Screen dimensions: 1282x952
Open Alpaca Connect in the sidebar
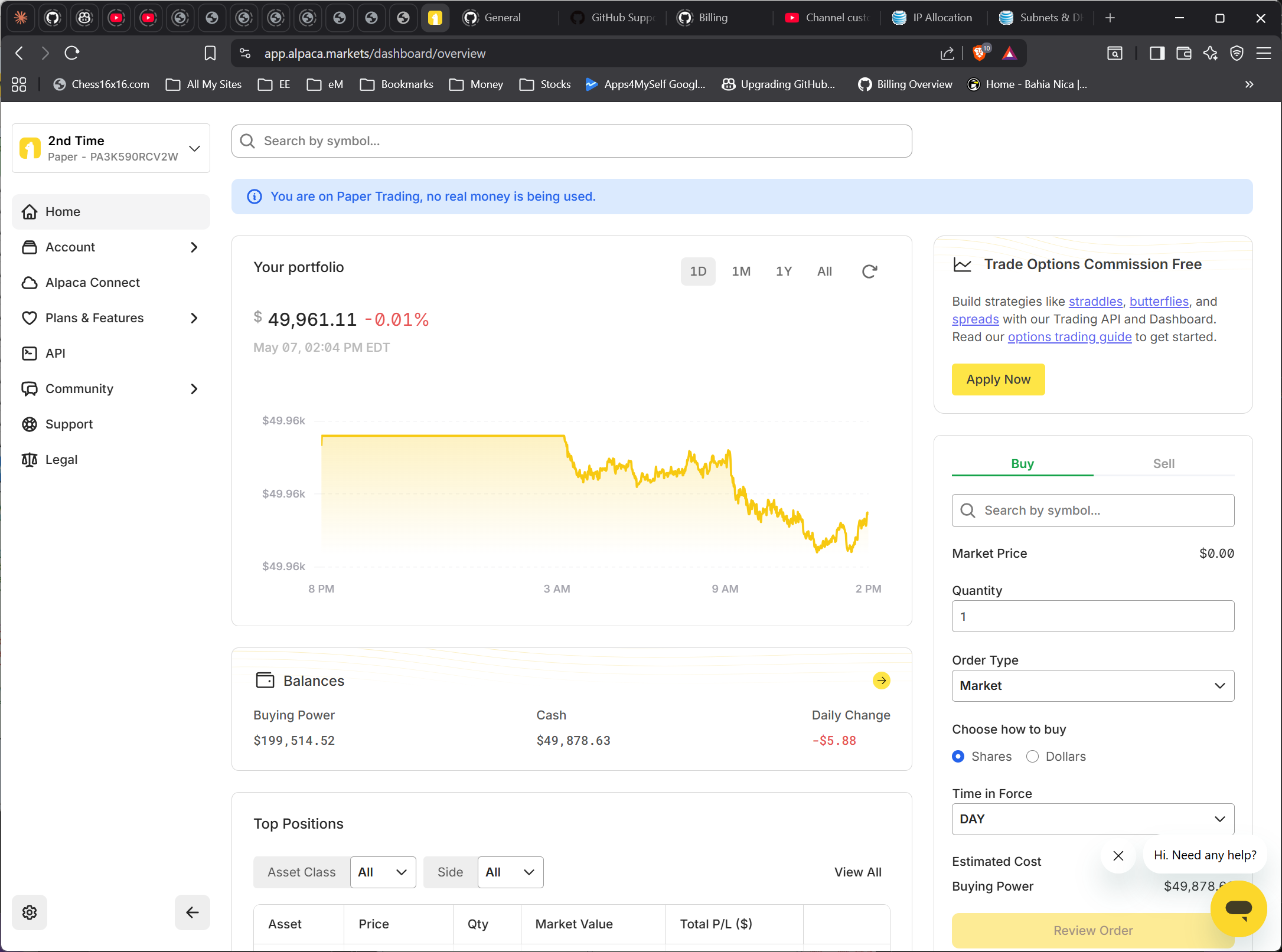[110, 283]
